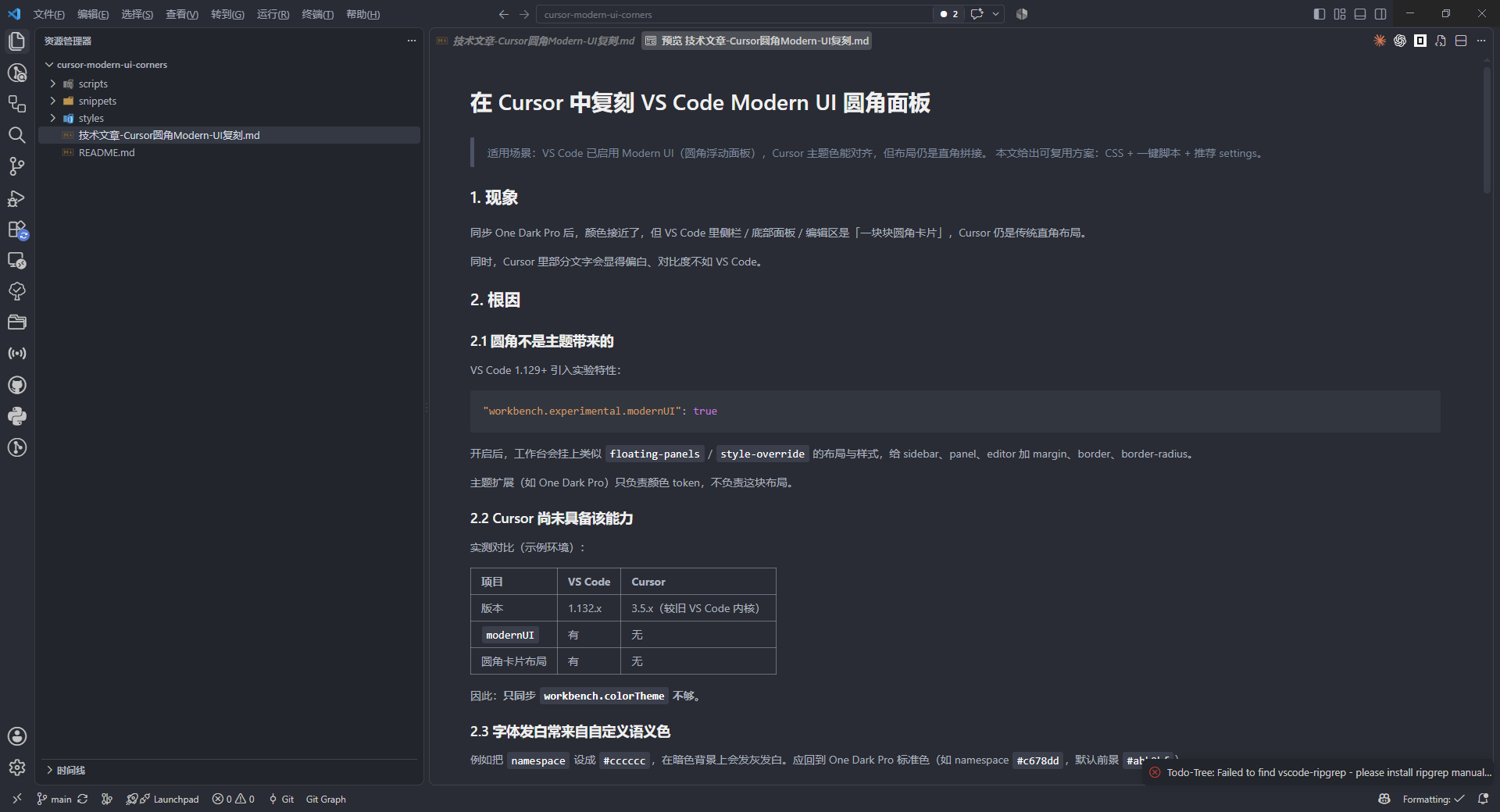
Task: Click the synchronize changes icon beside main
Action: pos(83,799)
